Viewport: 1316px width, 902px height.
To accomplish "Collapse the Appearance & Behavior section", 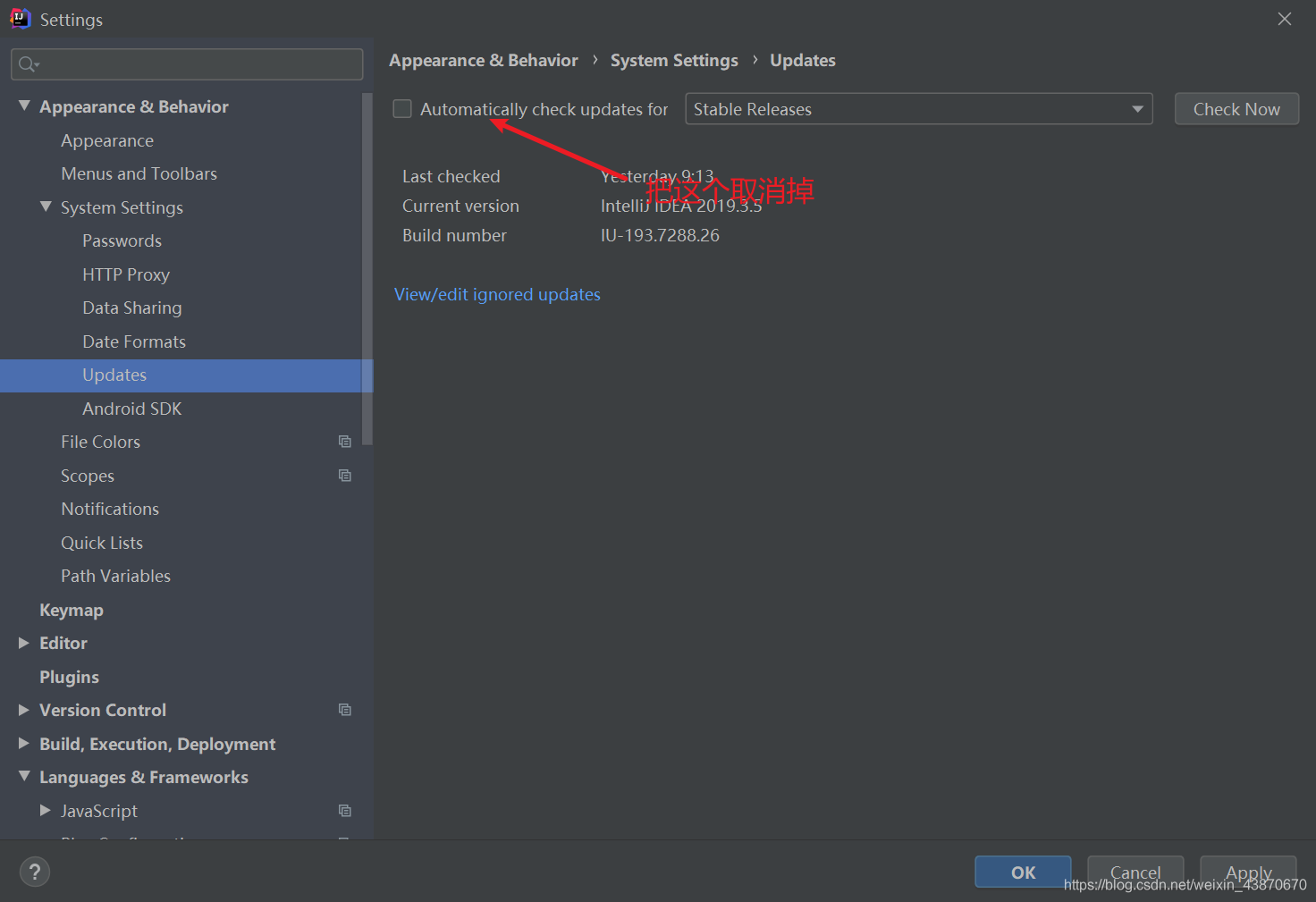I will click(24, 106).
